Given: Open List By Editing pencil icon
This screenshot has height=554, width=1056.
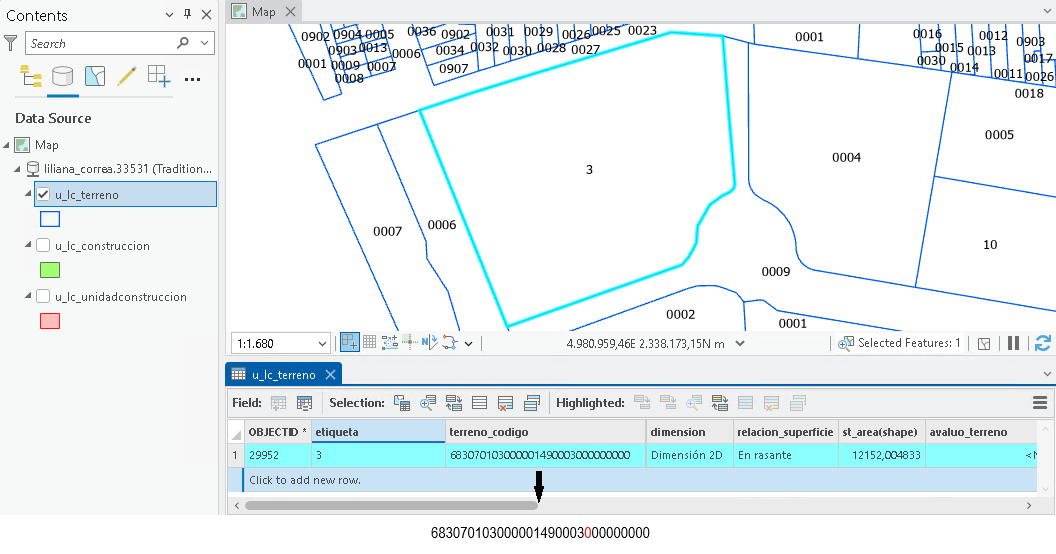Looking at the screenshot, I should tap(127, 76).
